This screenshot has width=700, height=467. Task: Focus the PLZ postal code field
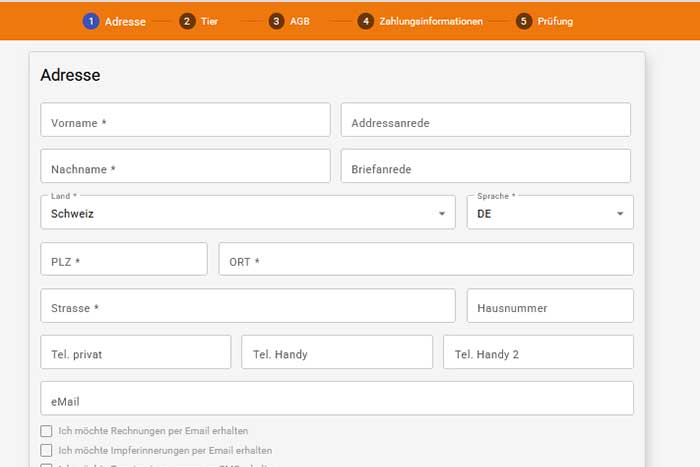tap(123, 259)
